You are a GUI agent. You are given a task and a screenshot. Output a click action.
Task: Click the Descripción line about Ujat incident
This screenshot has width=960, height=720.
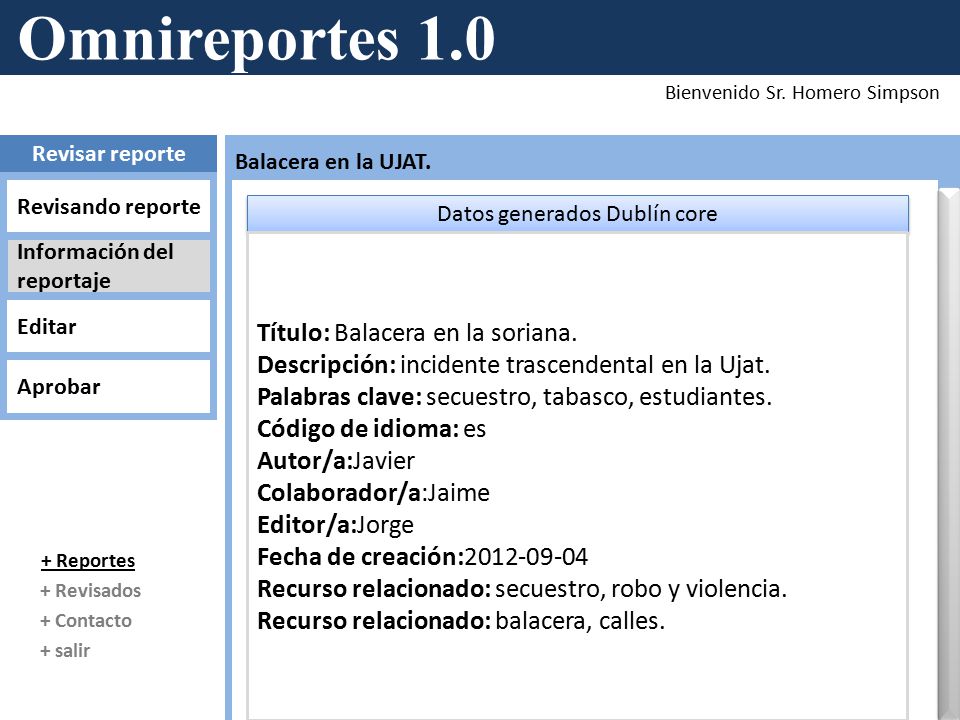click(x=513, y=365)
